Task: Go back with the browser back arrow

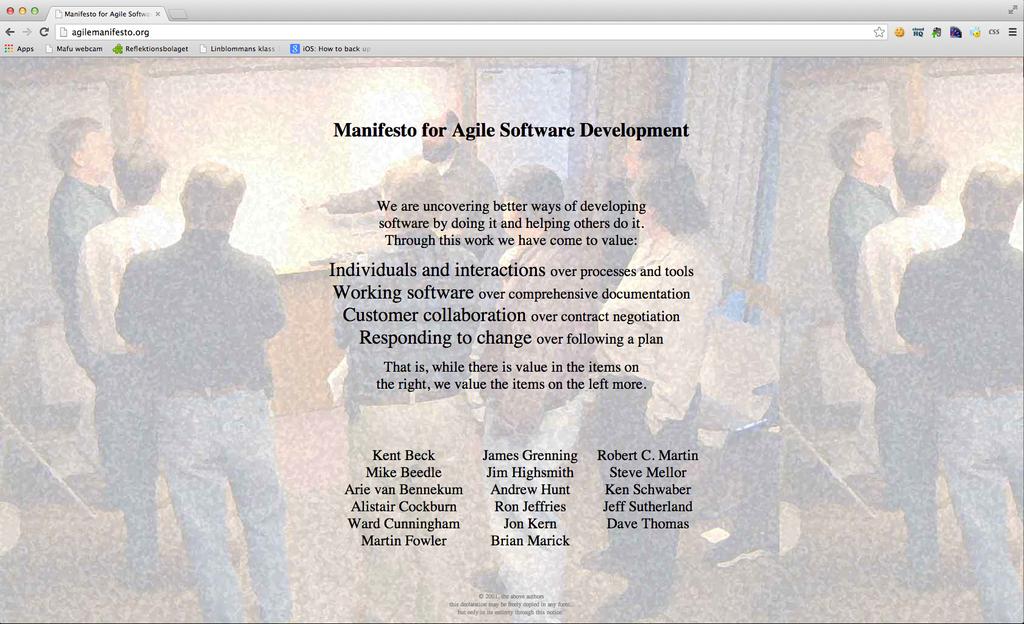Action: tap(10, 32)
